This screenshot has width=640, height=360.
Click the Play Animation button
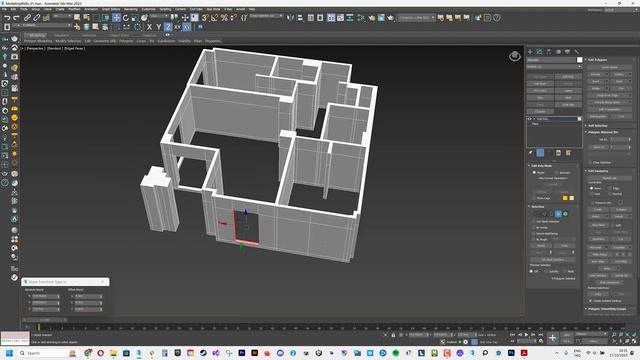click(526, 335)
